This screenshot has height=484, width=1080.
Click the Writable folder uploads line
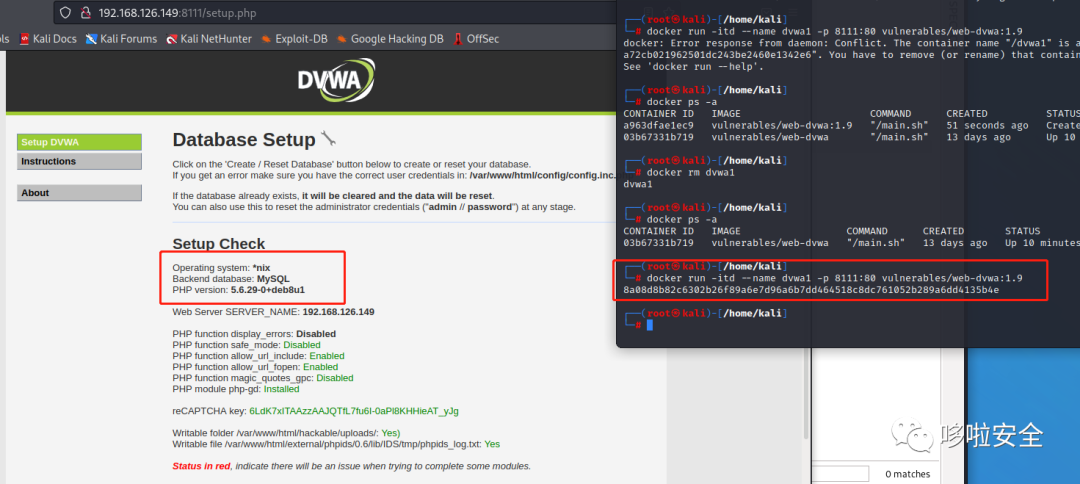click(x=286, y=433)
